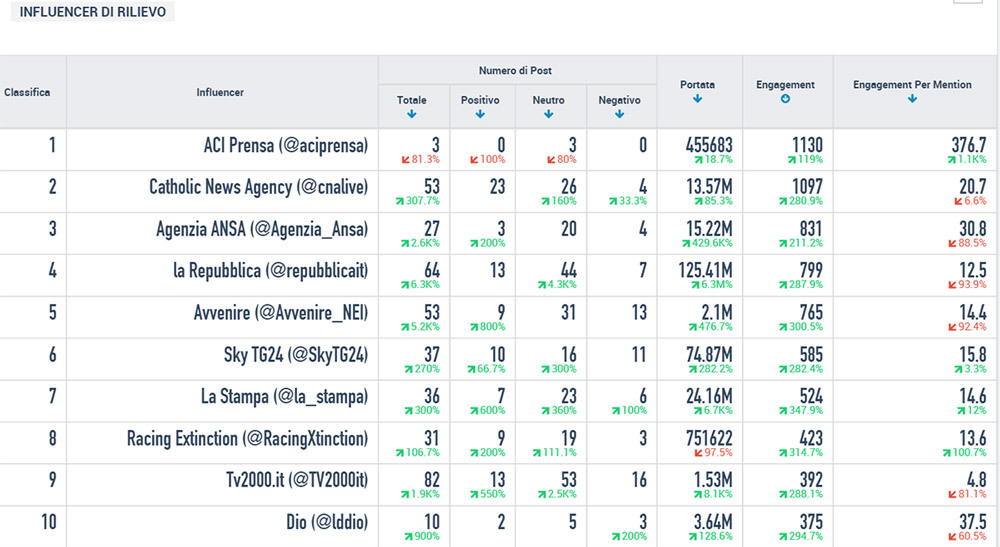1000x547 pixels.
Task: Select ACI Prensa engagement value 1130
Action: click(x=807, y=145)
